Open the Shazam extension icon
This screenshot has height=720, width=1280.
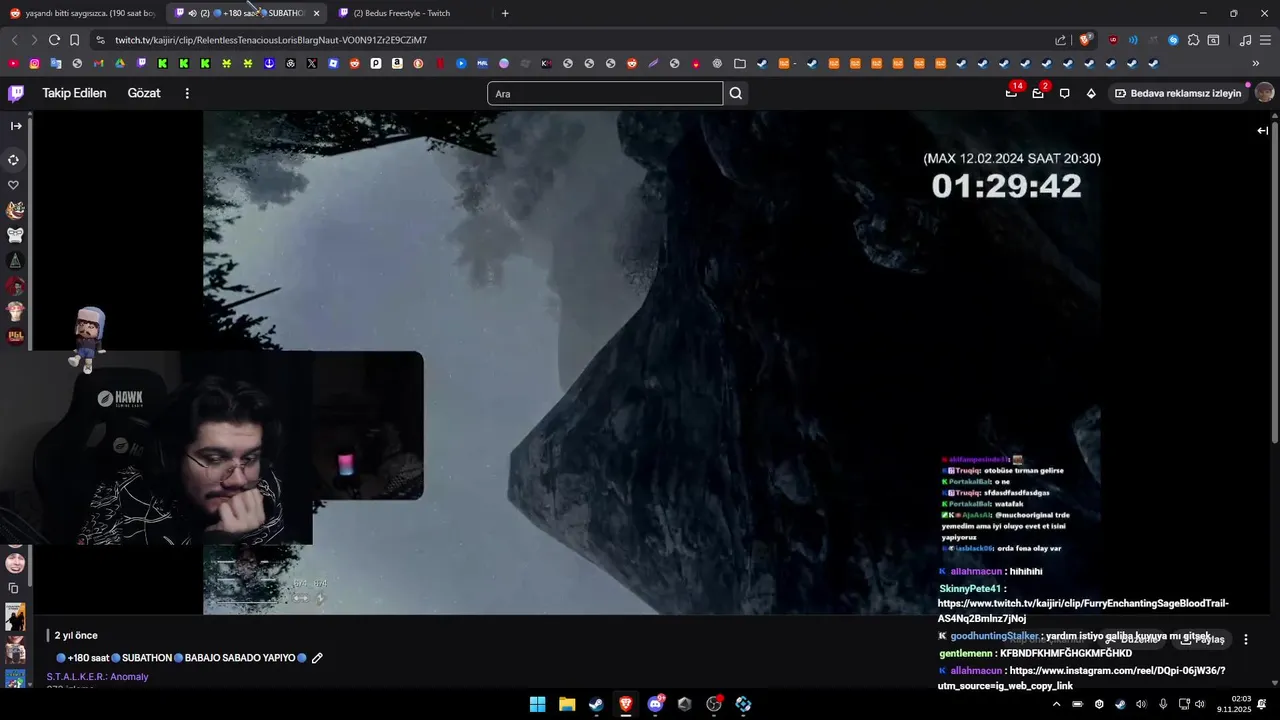[x=1173, y=40]
